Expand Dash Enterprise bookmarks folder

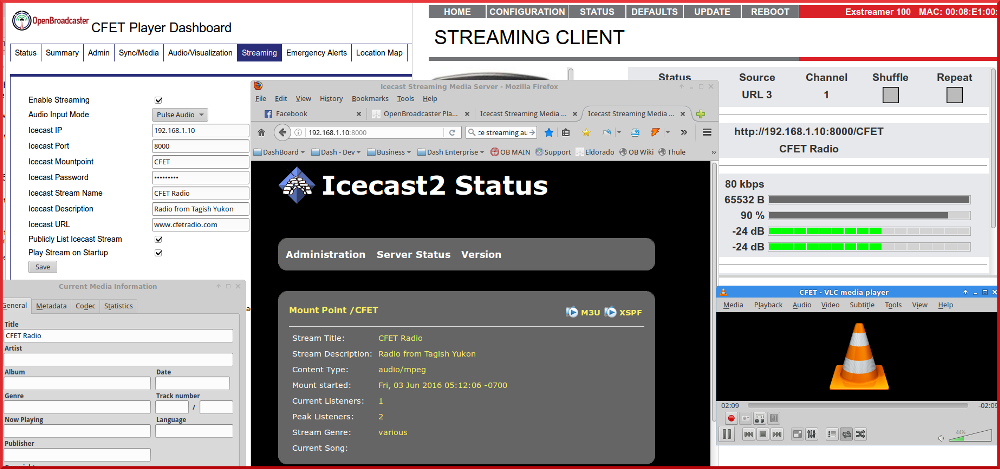tap(451, 152)
